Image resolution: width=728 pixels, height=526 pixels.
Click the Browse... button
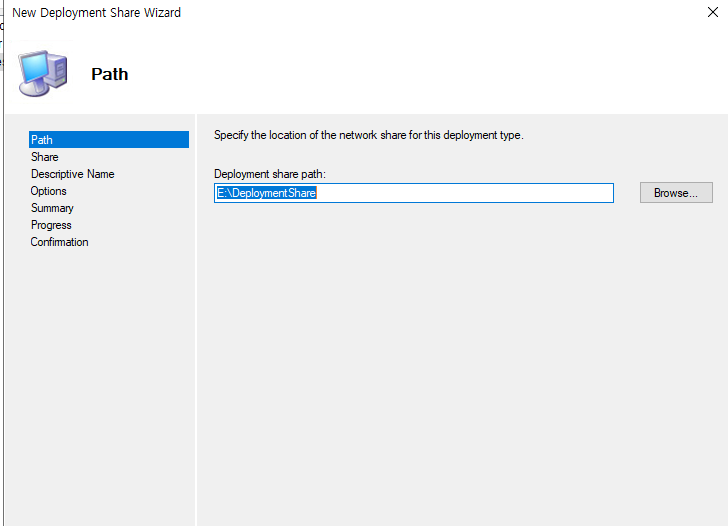click(x=676, y=193)
